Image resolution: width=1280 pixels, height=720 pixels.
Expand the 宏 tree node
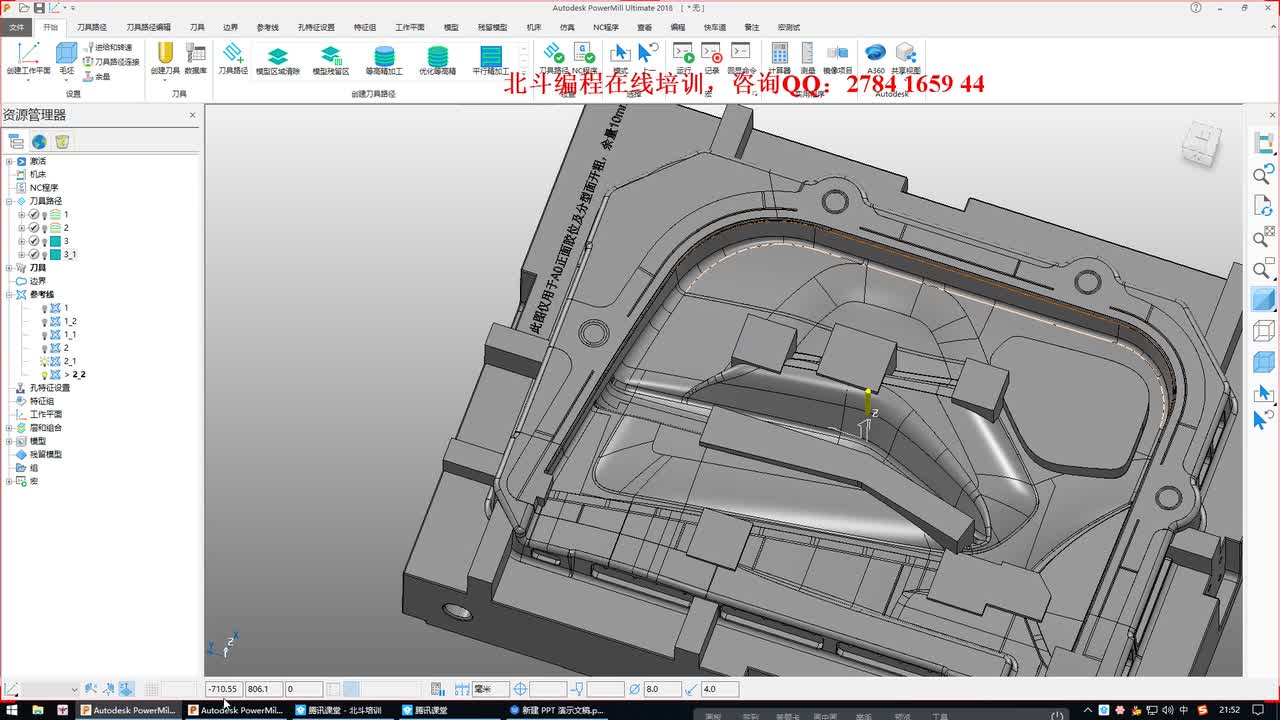coord(9,481)
